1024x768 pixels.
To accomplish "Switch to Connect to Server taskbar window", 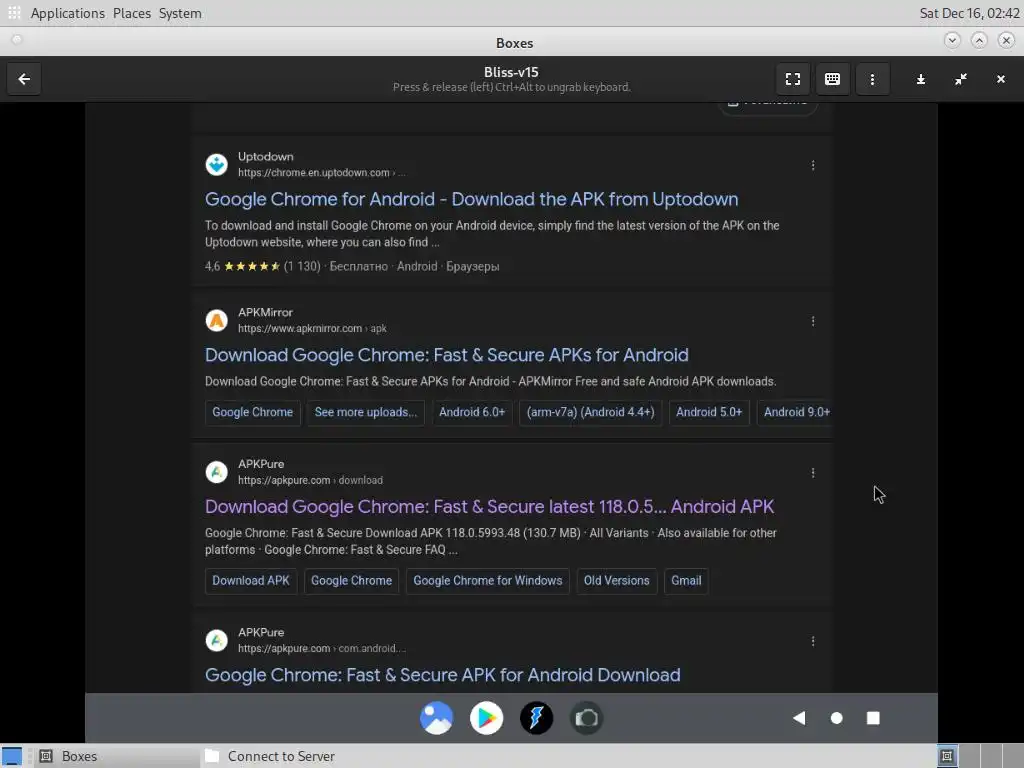I will coord(281,756).
